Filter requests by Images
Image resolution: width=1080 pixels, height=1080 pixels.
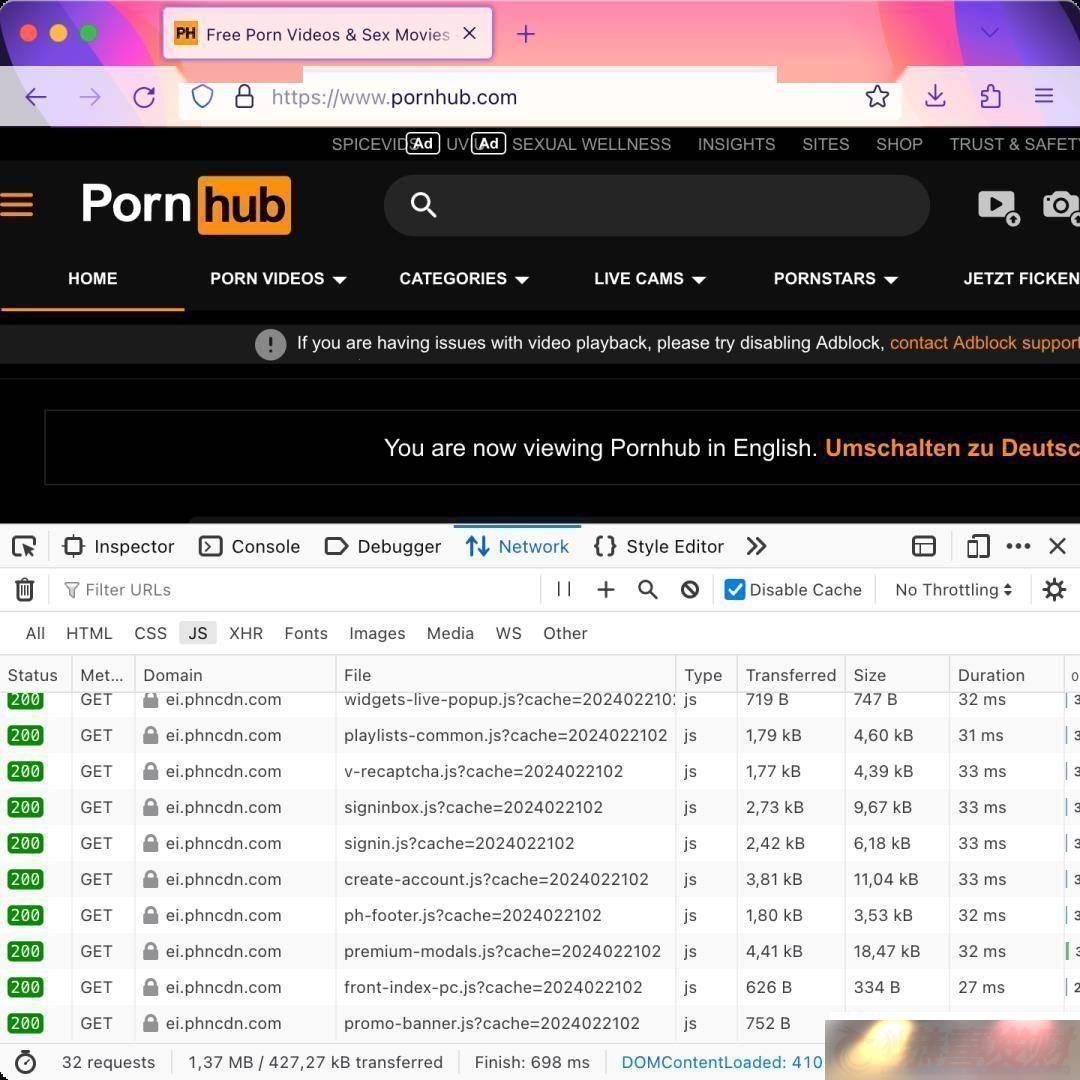click(377, 633)
